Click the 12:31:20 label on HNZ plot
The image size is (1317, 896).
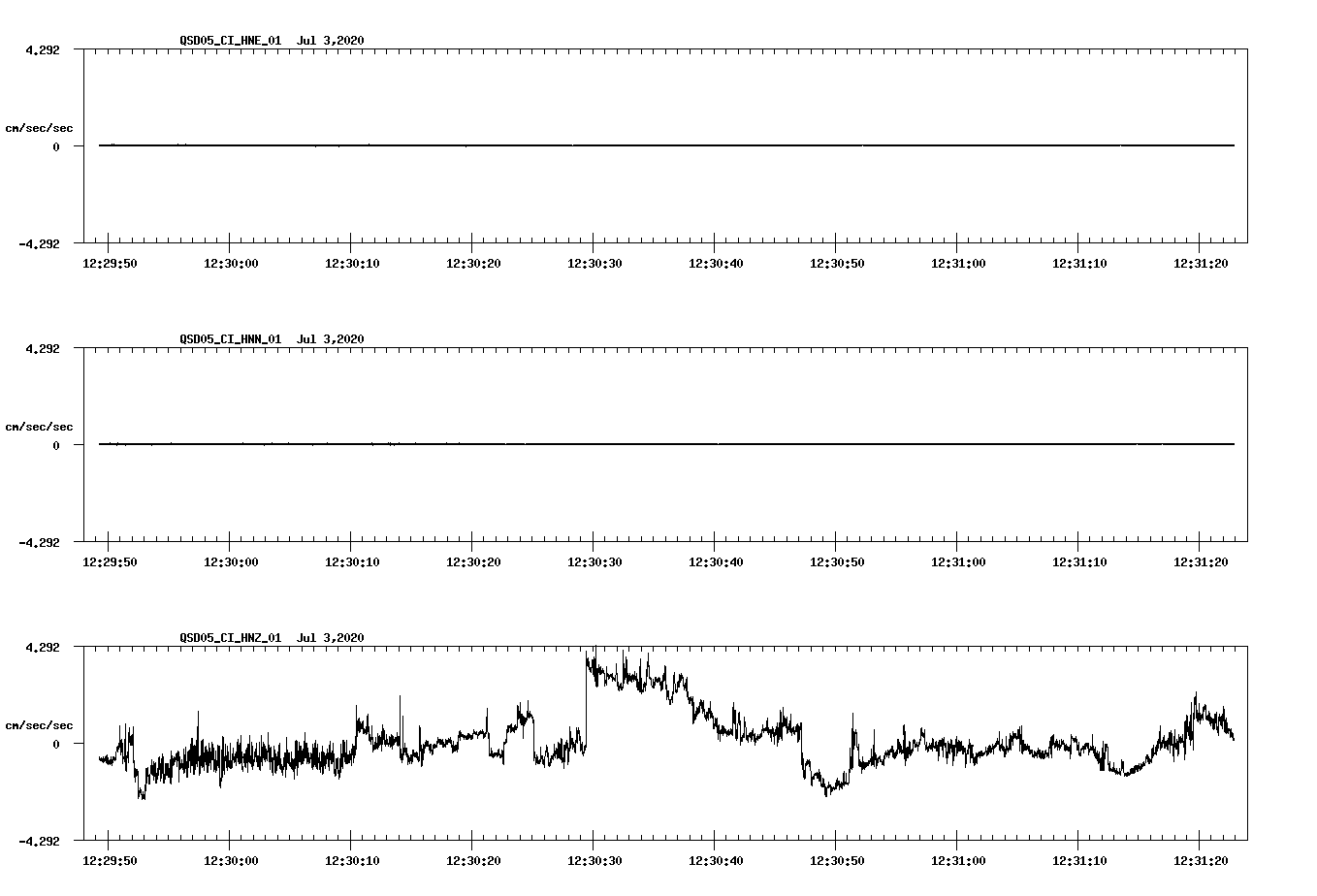[1200, 860]
